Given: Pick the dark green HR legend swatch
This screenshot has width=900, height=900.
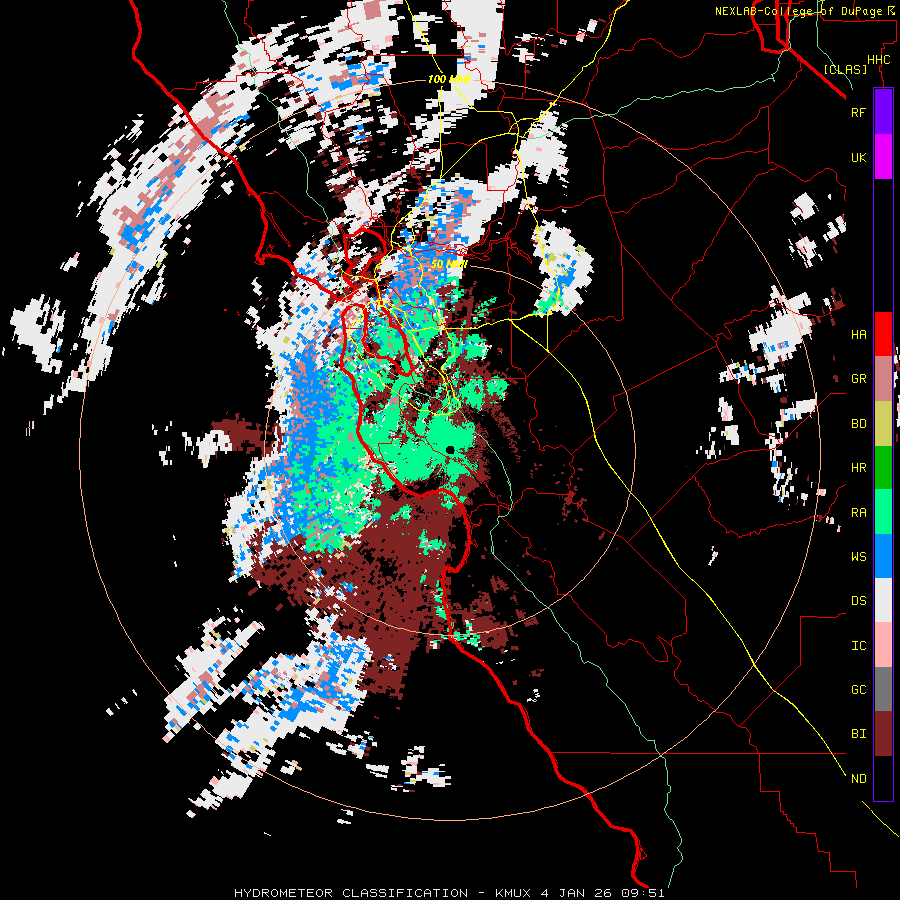Looking at the screenshot, I should click(883, 468).
